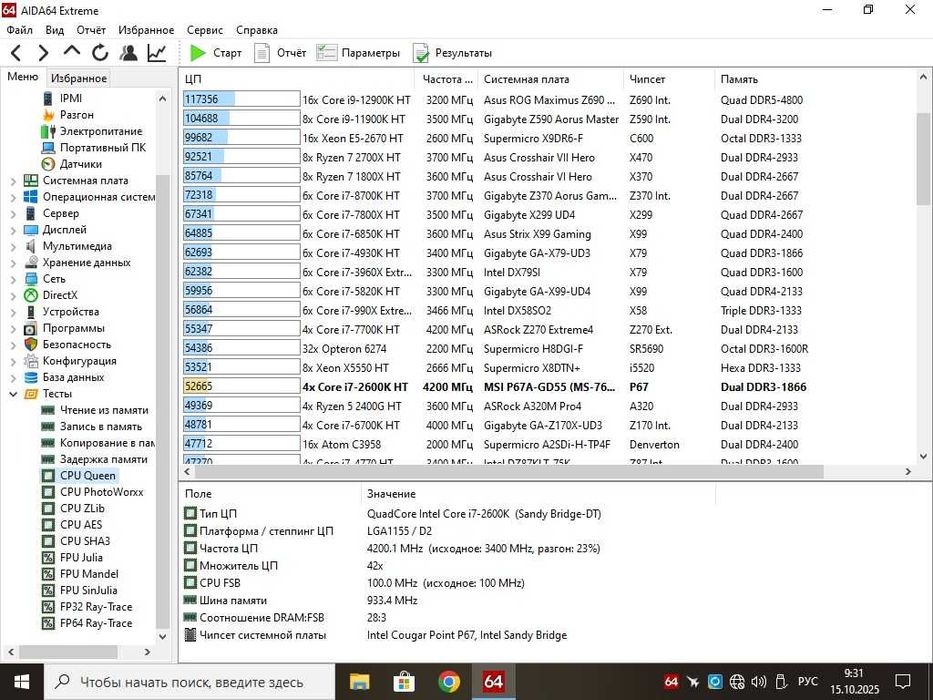This screenshot has width=933, height=700.
Task: Sort by the Чипсет column header
Action: 668,79
